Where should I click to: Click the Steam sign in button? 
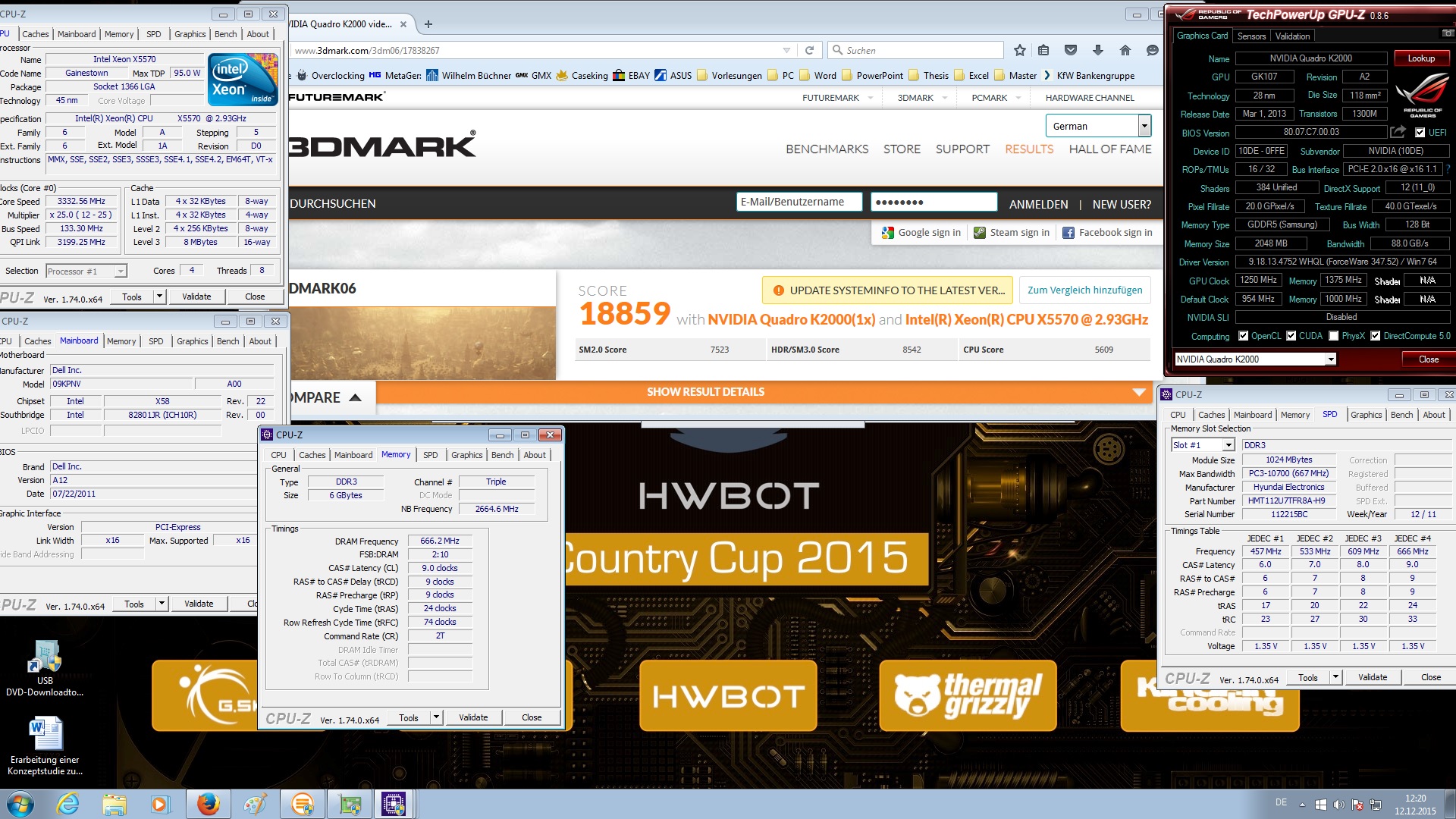(x=1012, y=233)
